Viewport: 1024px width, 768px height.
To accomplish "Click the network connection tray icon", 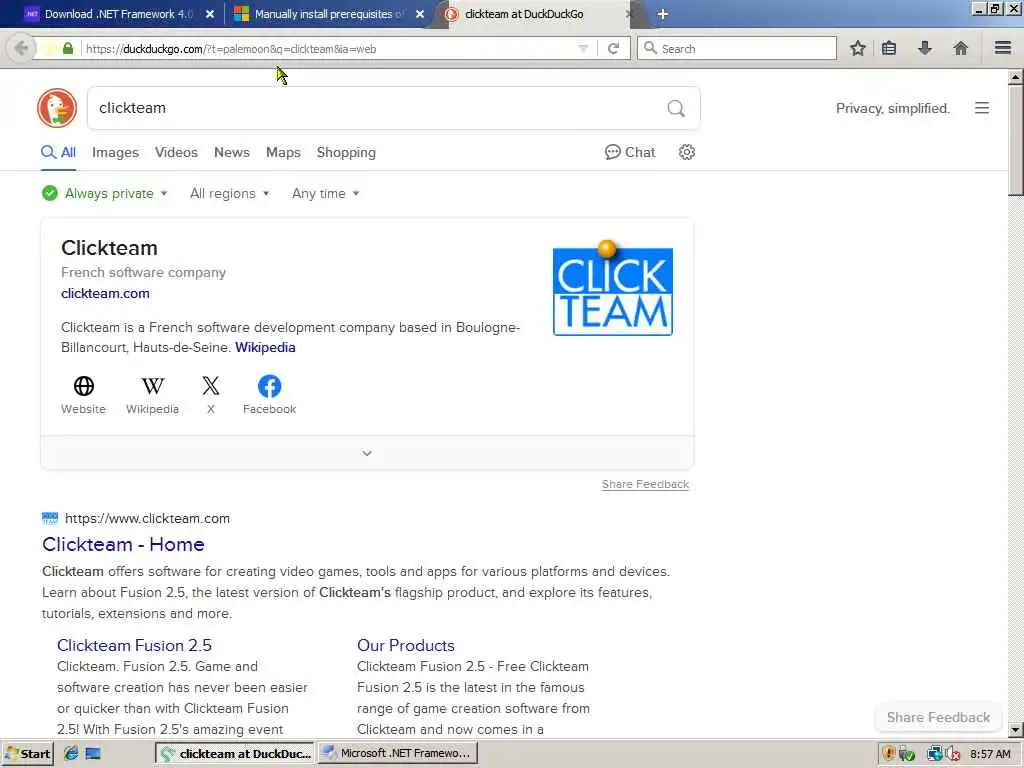I will click(x=935, y=754).
